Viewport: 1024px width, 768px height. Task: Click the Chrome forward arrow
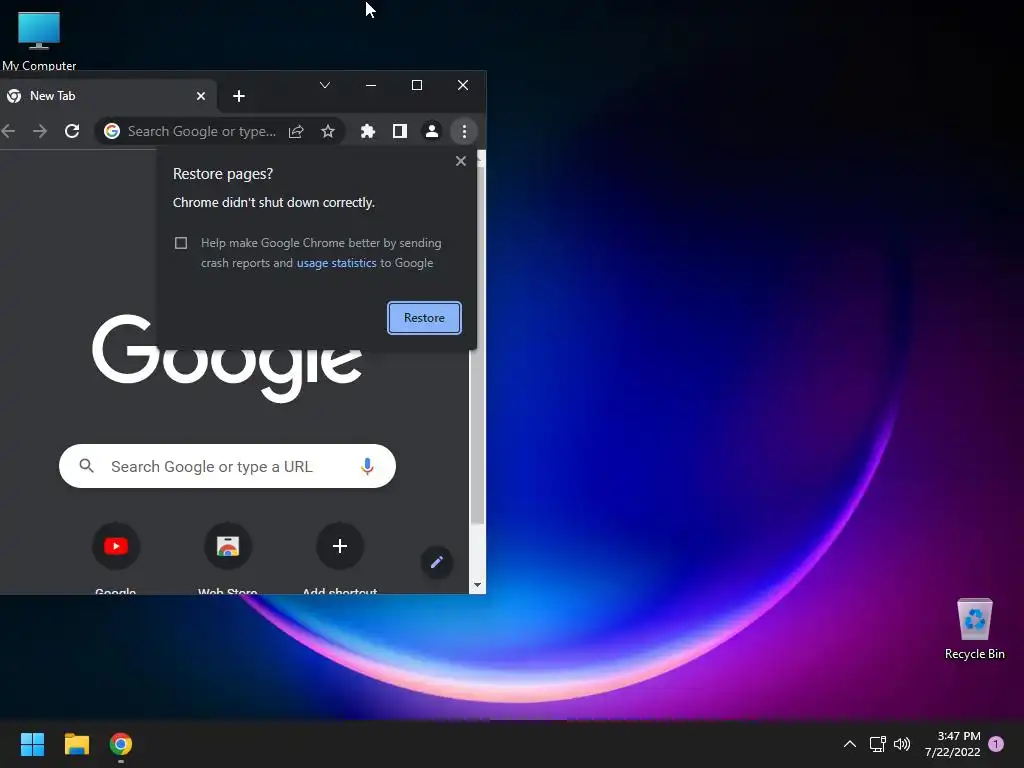[40, 131]
